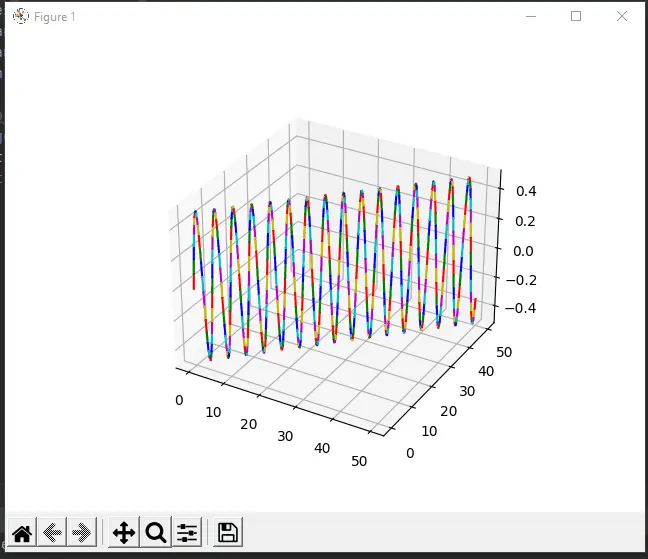
Task: Click the −0.4 tick label on vertical axis
Action: pos(524,309)
